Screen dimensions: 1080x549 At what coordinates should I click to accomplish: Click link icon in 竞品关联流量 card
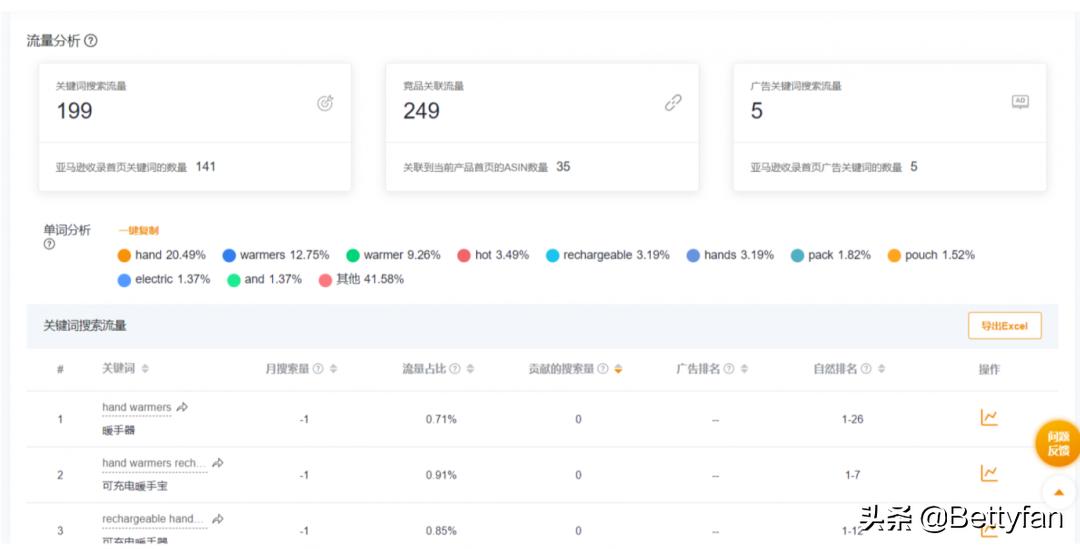pyautogui.click(x=673, y=103)
